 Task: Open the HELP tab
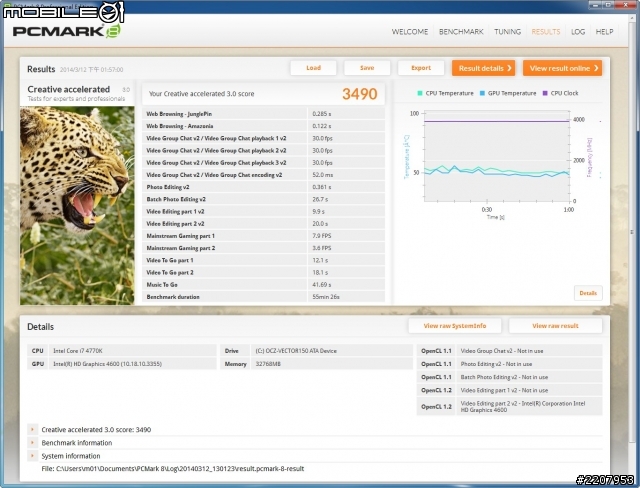pos(604,31)
